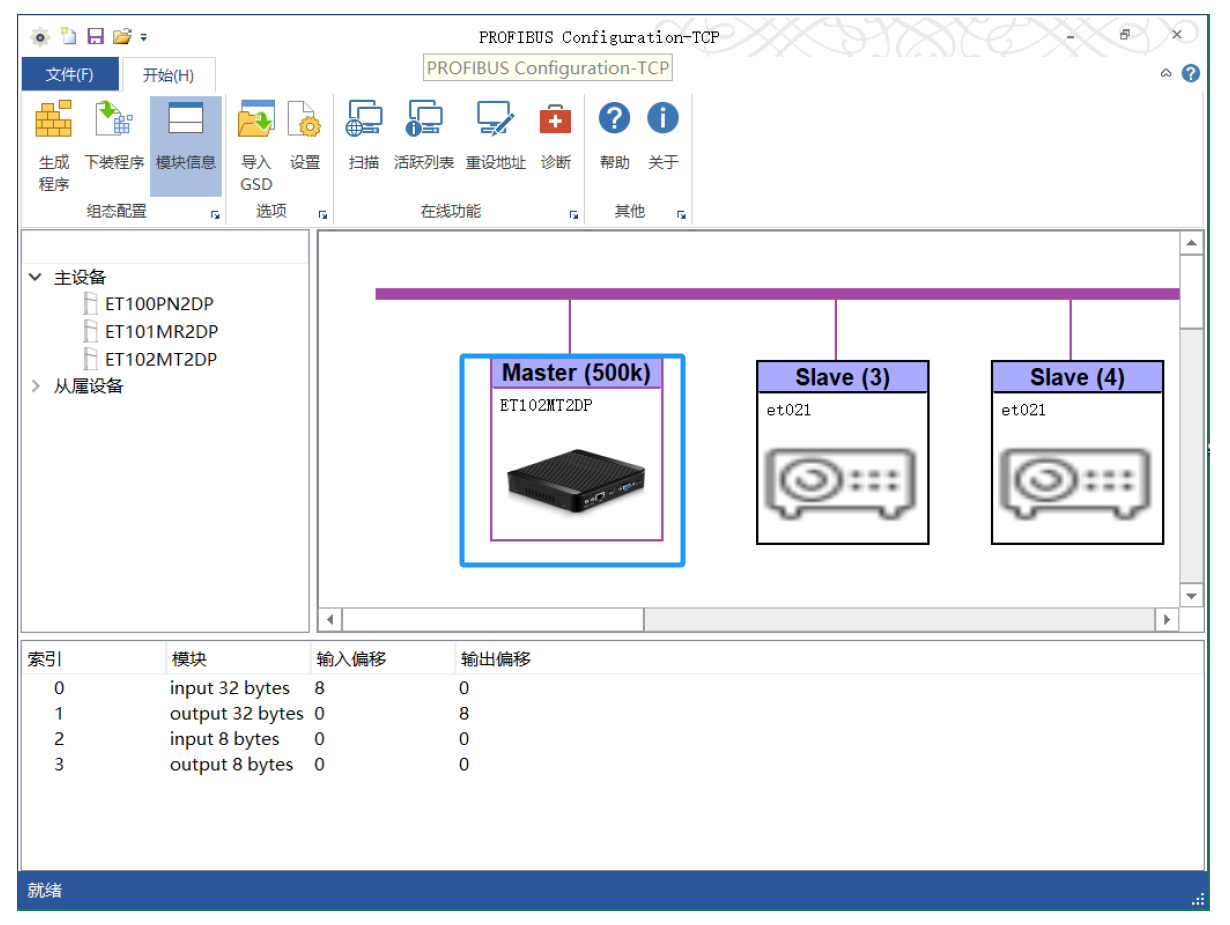Open 组态配置 group dialog launcher

(215, 214)
